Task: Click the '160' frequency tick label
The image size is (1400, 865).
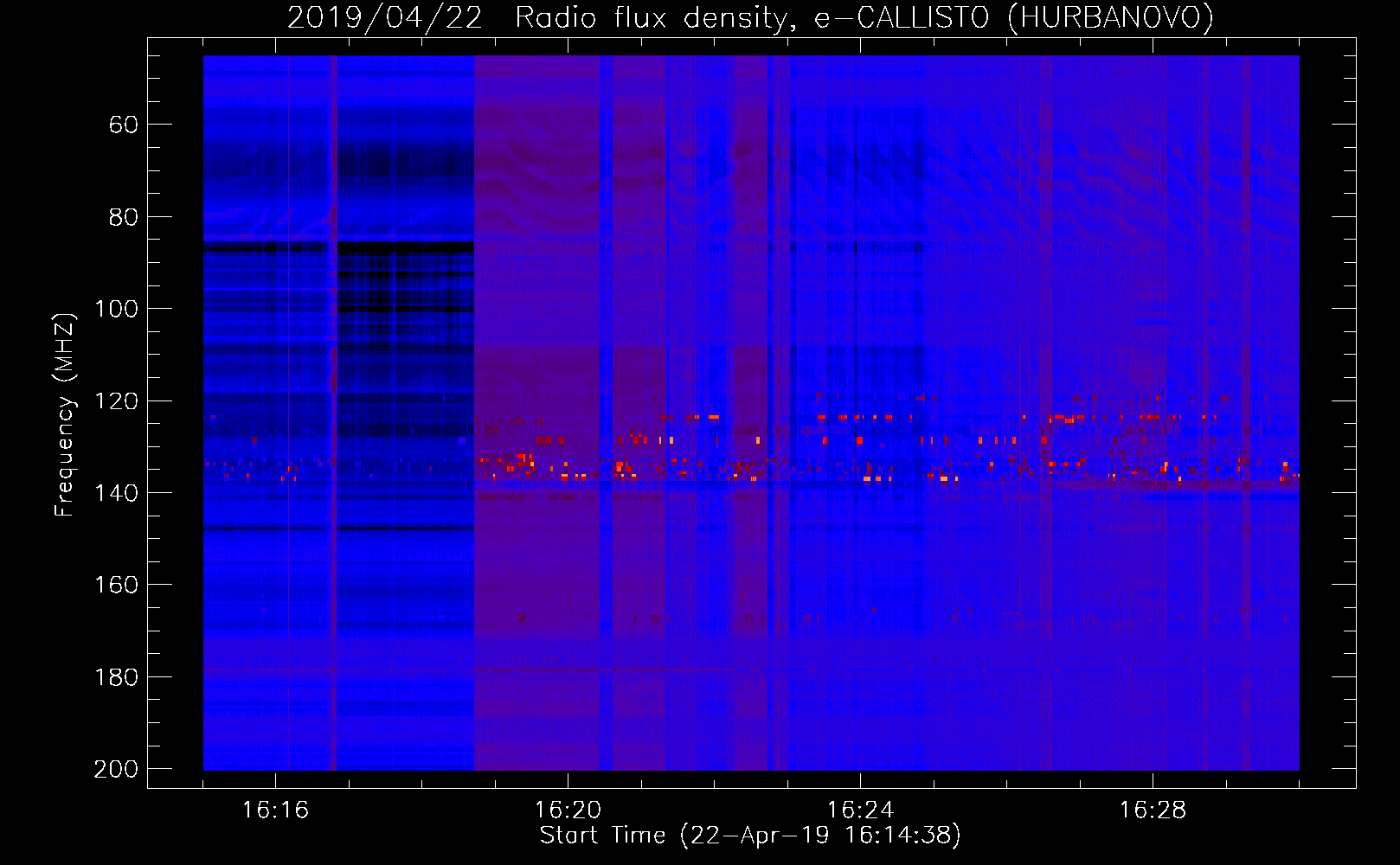Action: (116, 585)
